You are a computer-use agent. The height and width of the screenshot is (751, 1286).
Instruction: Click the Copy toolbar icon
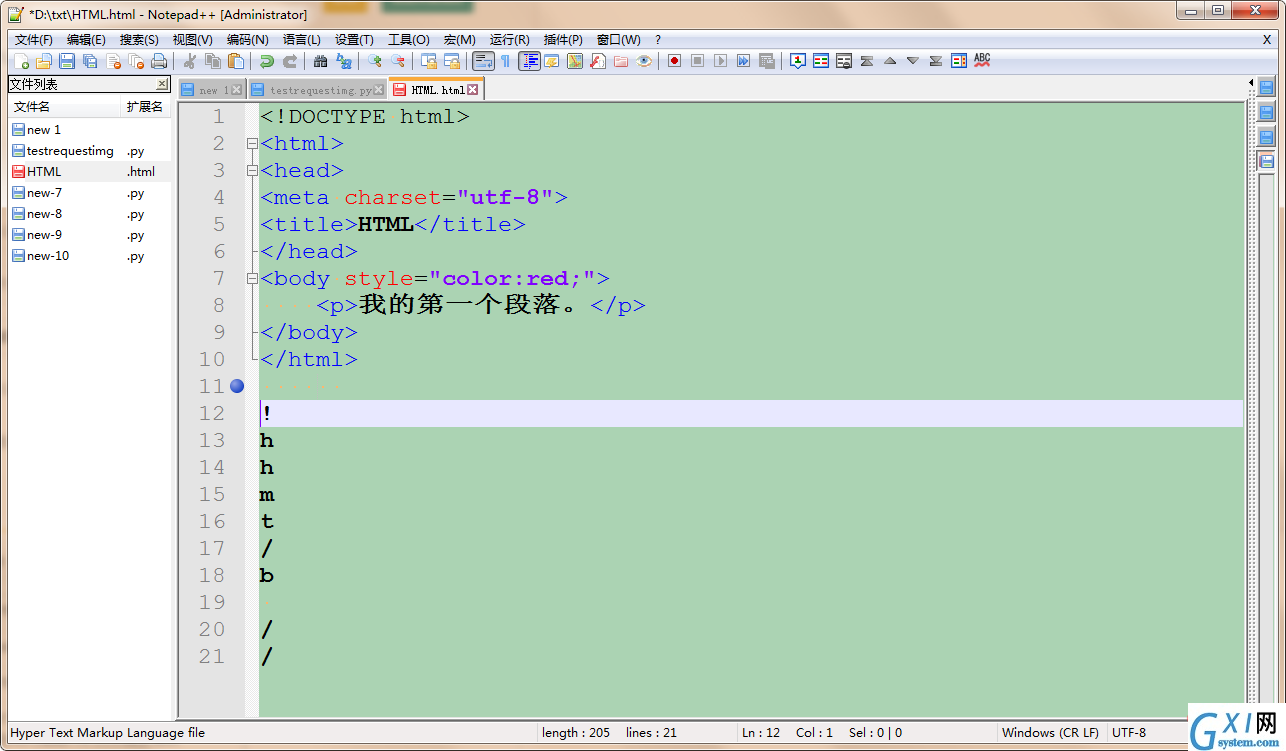pos(213,61)
